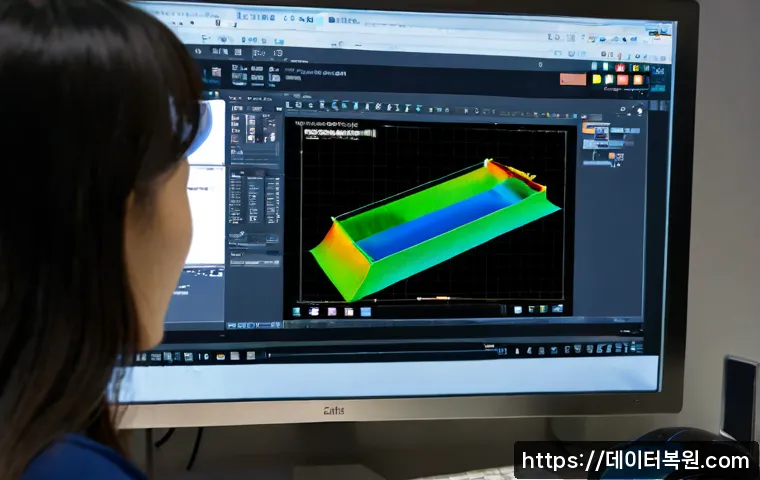Select the red square swatch in the ribbon's lower row
760x480 pixels.
(623, 80)
